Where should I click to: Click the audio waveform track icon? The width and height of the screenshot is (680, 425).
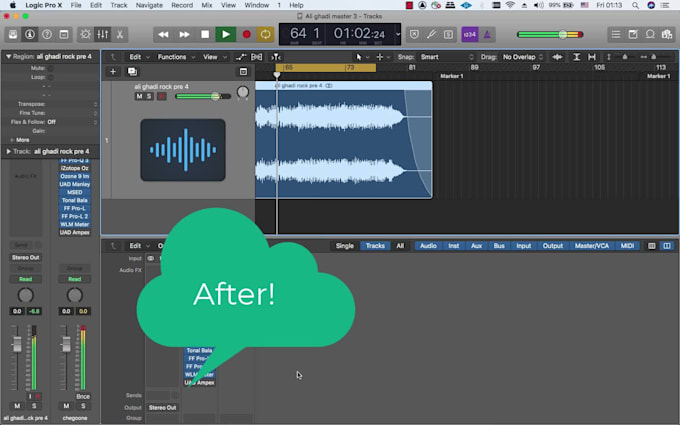tap(183, 150)
